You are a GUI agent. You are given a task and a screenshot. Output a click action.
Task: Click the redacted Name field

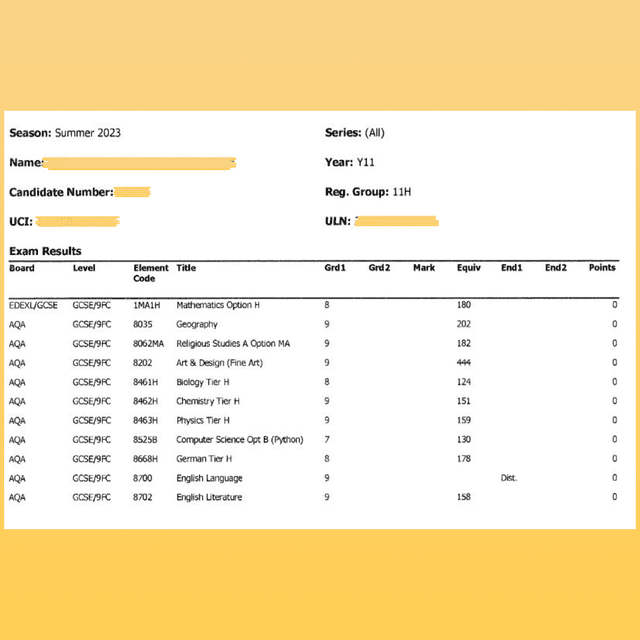[140, 162]
